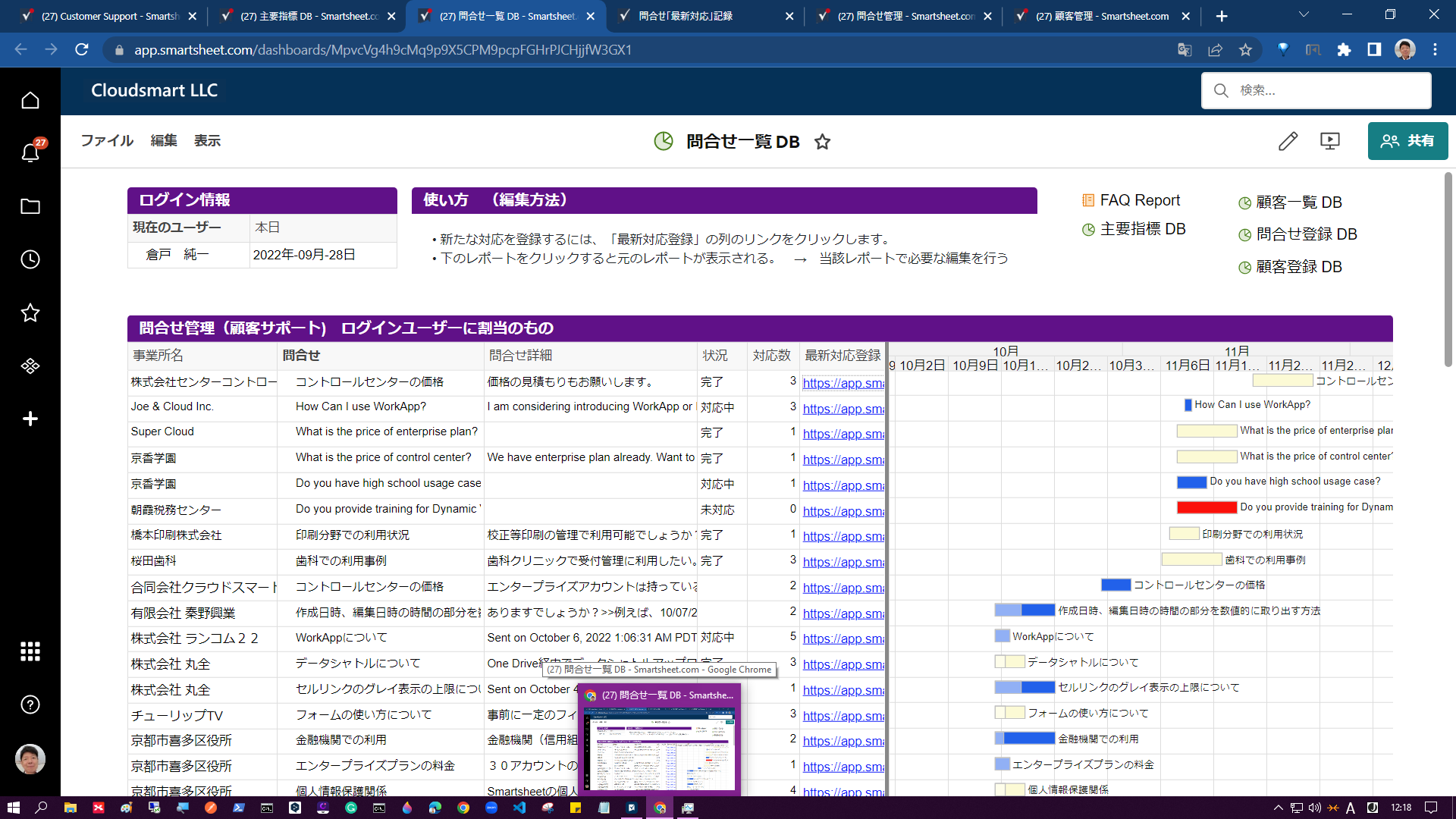
Task: Open the Chrome tab search dropdown chevron
Action: click(1303, 15)
